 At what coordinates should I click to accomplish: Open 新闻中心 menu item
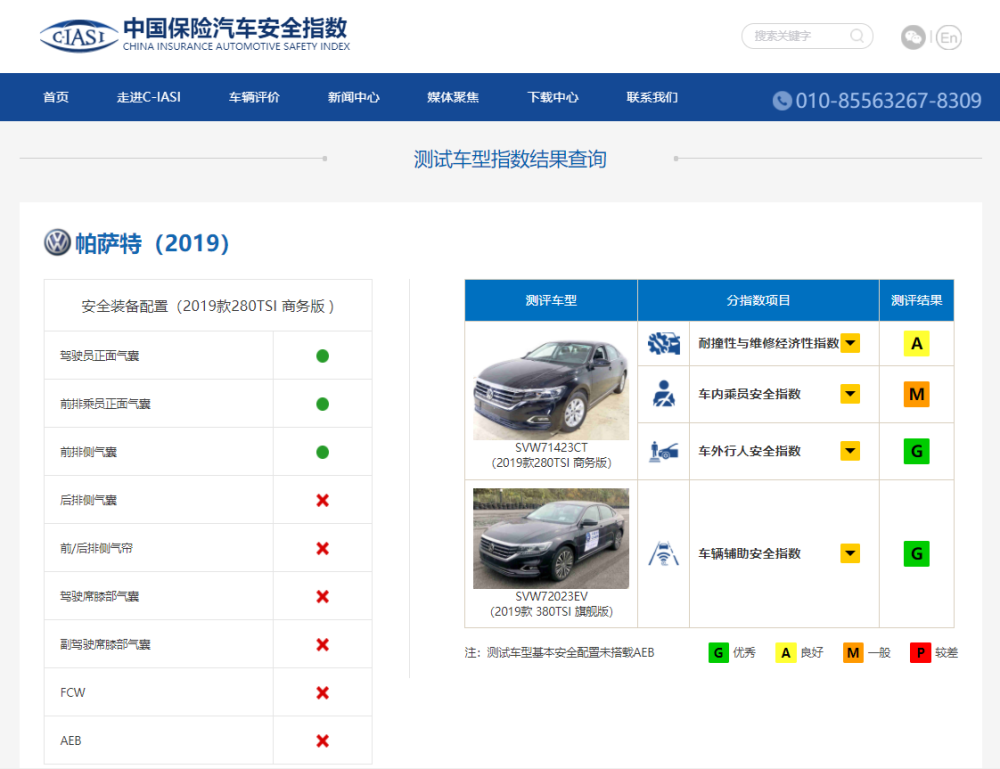(x=353, y=97)
